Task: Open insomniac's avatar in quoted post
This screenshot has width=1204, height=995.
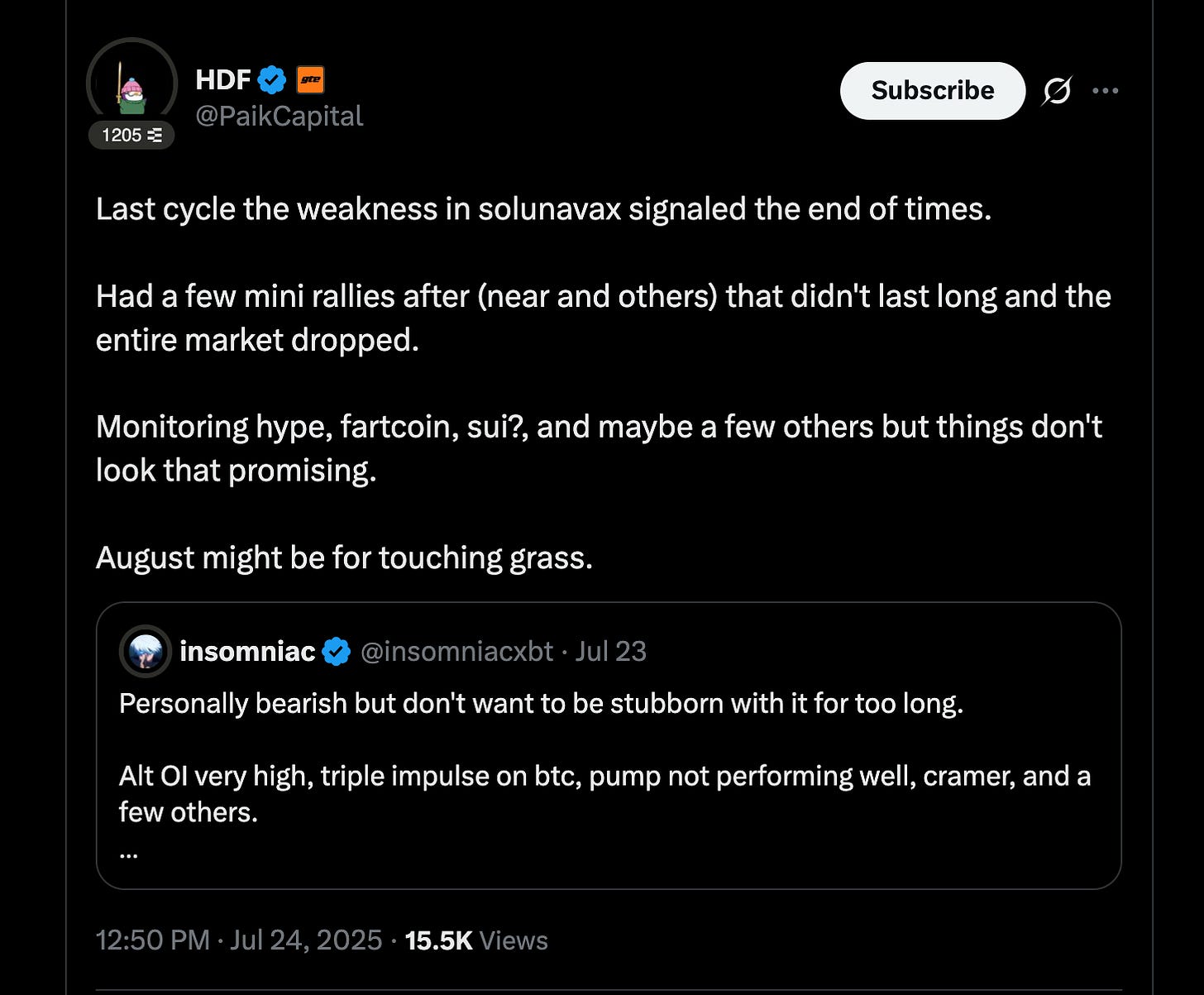Action: click(x=146, y=652)
